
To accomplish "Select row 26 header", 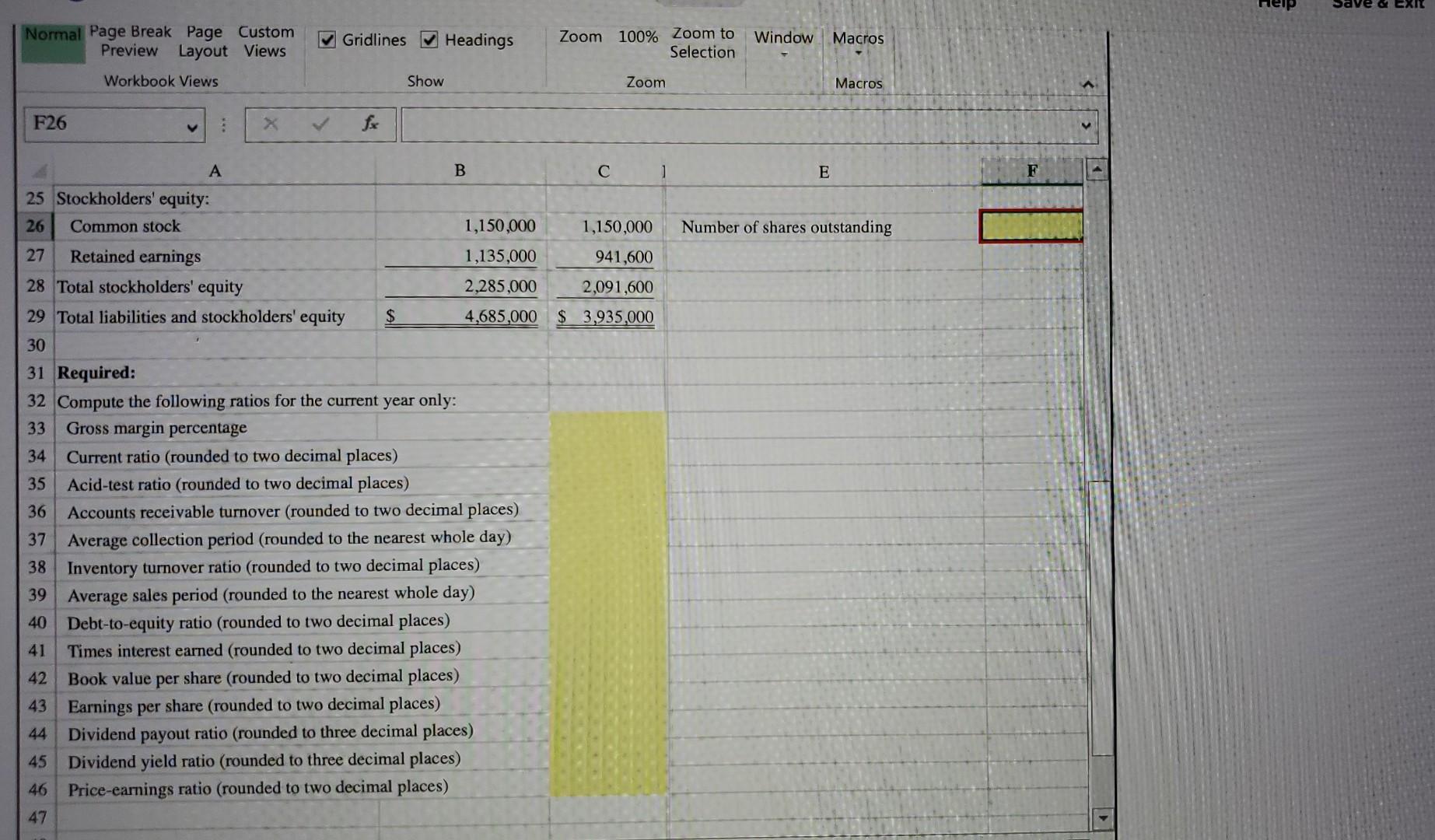I will click(36, 226).
